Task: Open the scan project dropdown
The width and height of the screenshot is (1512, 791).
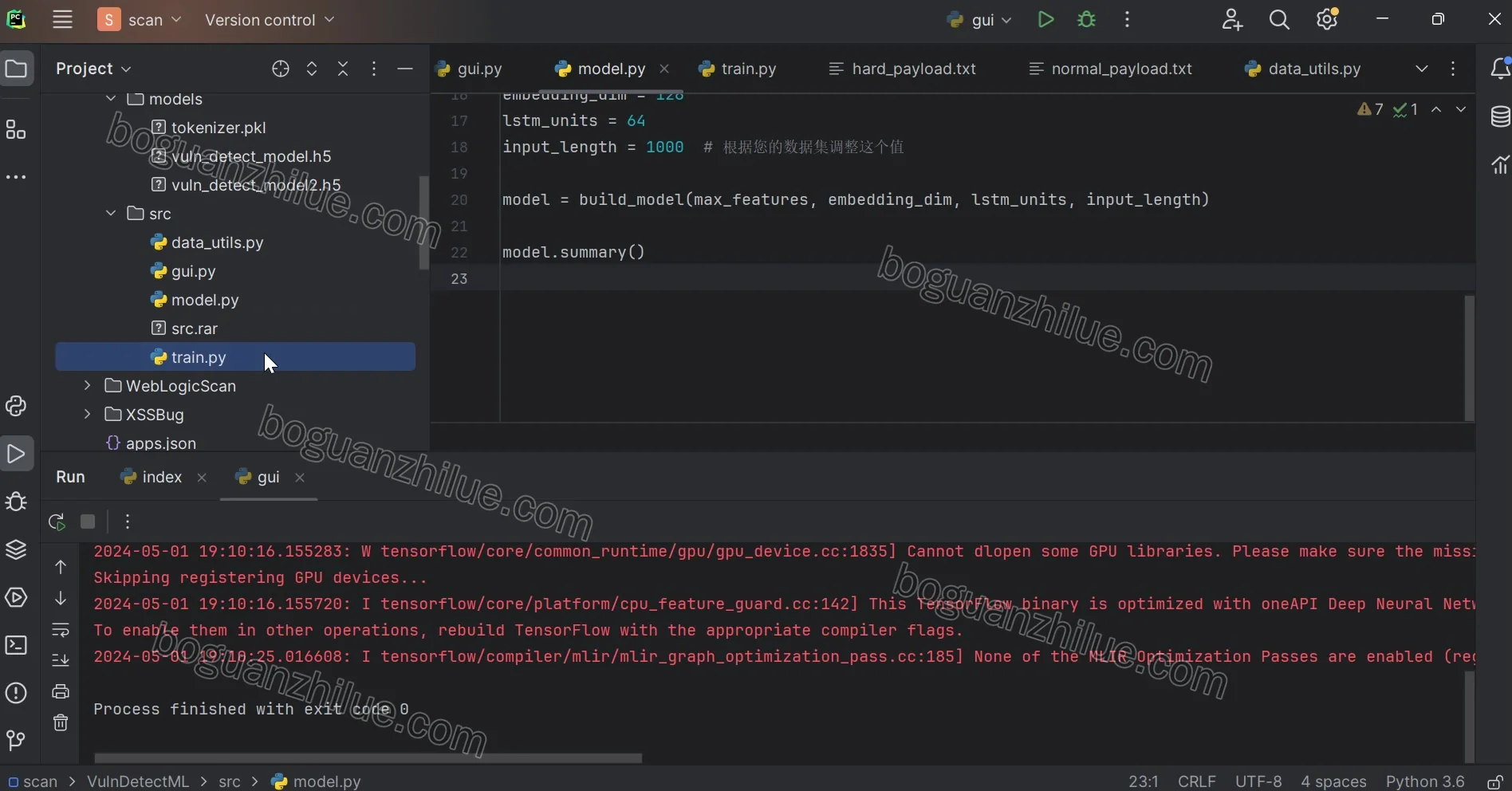Action: [140, 20]
